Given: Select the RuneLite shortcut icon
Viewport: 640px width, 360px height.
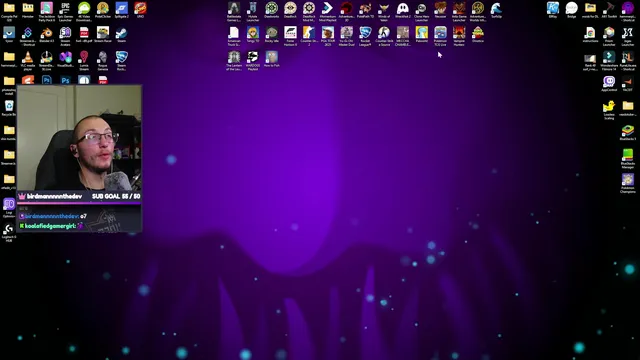Looking at the screenshot, I should coord(628,57).
